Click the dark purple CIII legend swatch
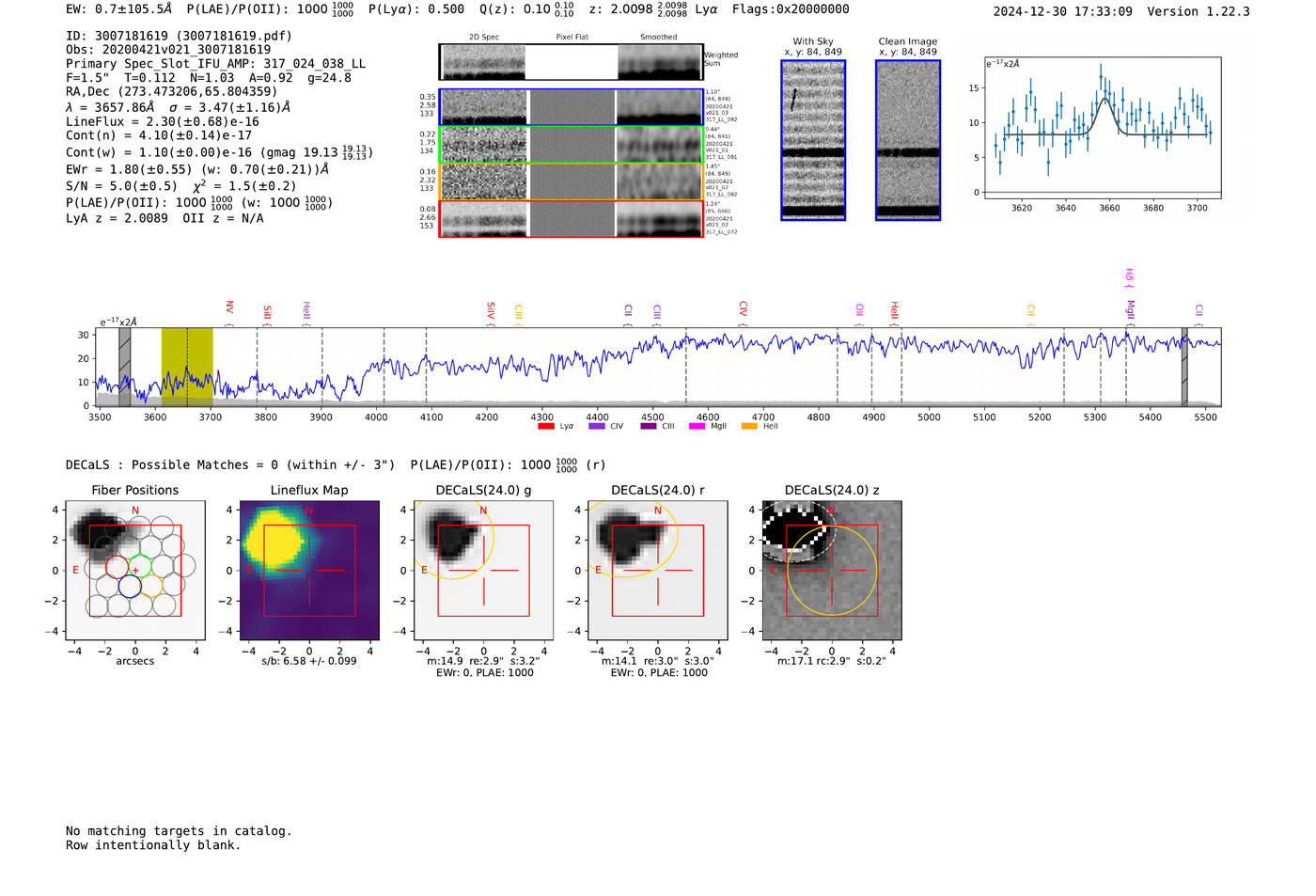Viewport: 1316px width, 896px height. (649, 426)
